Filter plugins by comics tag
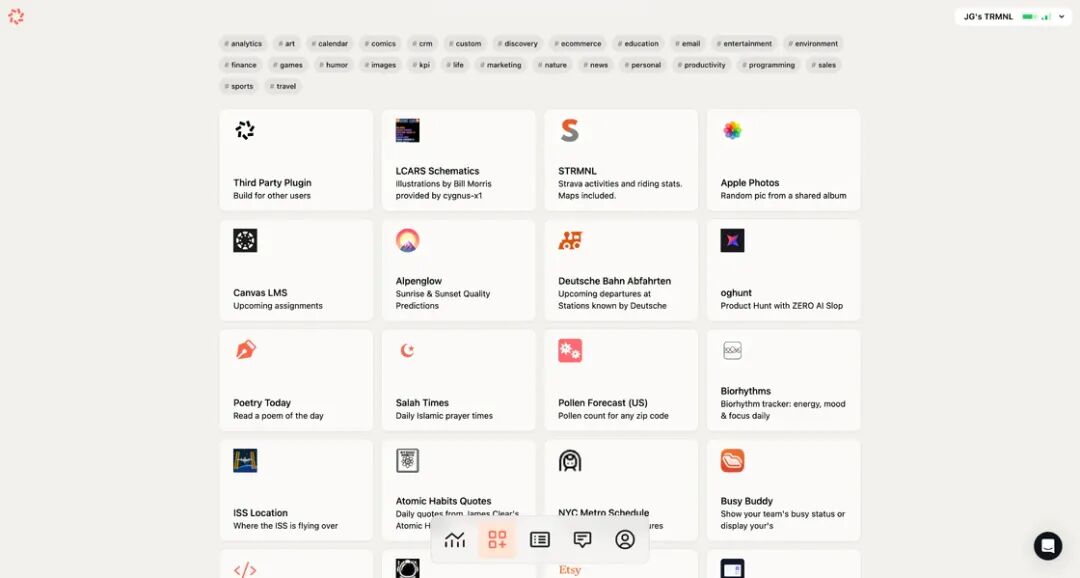The height and width of the screenshot is (578, 1080). 380,43
